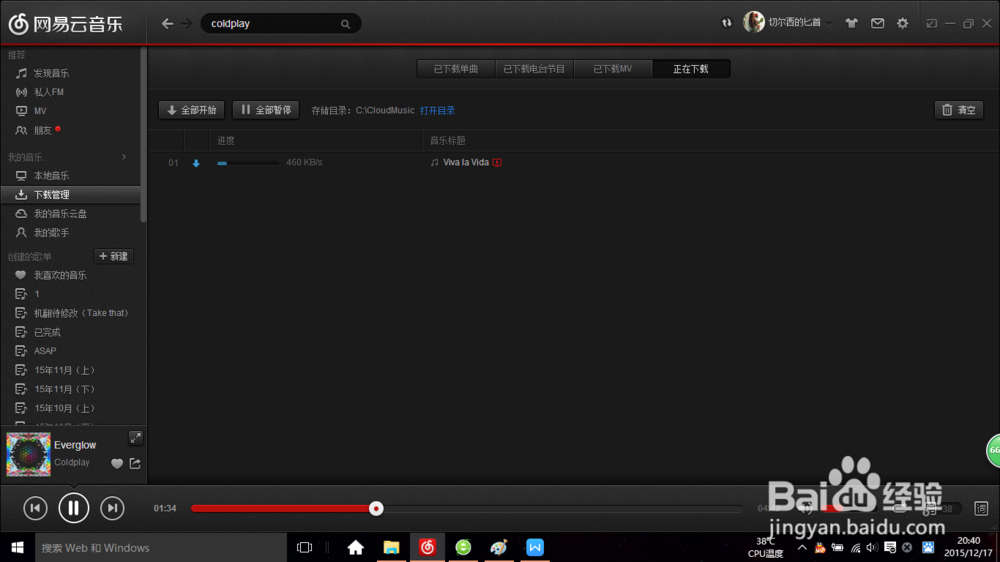
Task: Open the user avatar profile
Action: click(x=754, y=22)
